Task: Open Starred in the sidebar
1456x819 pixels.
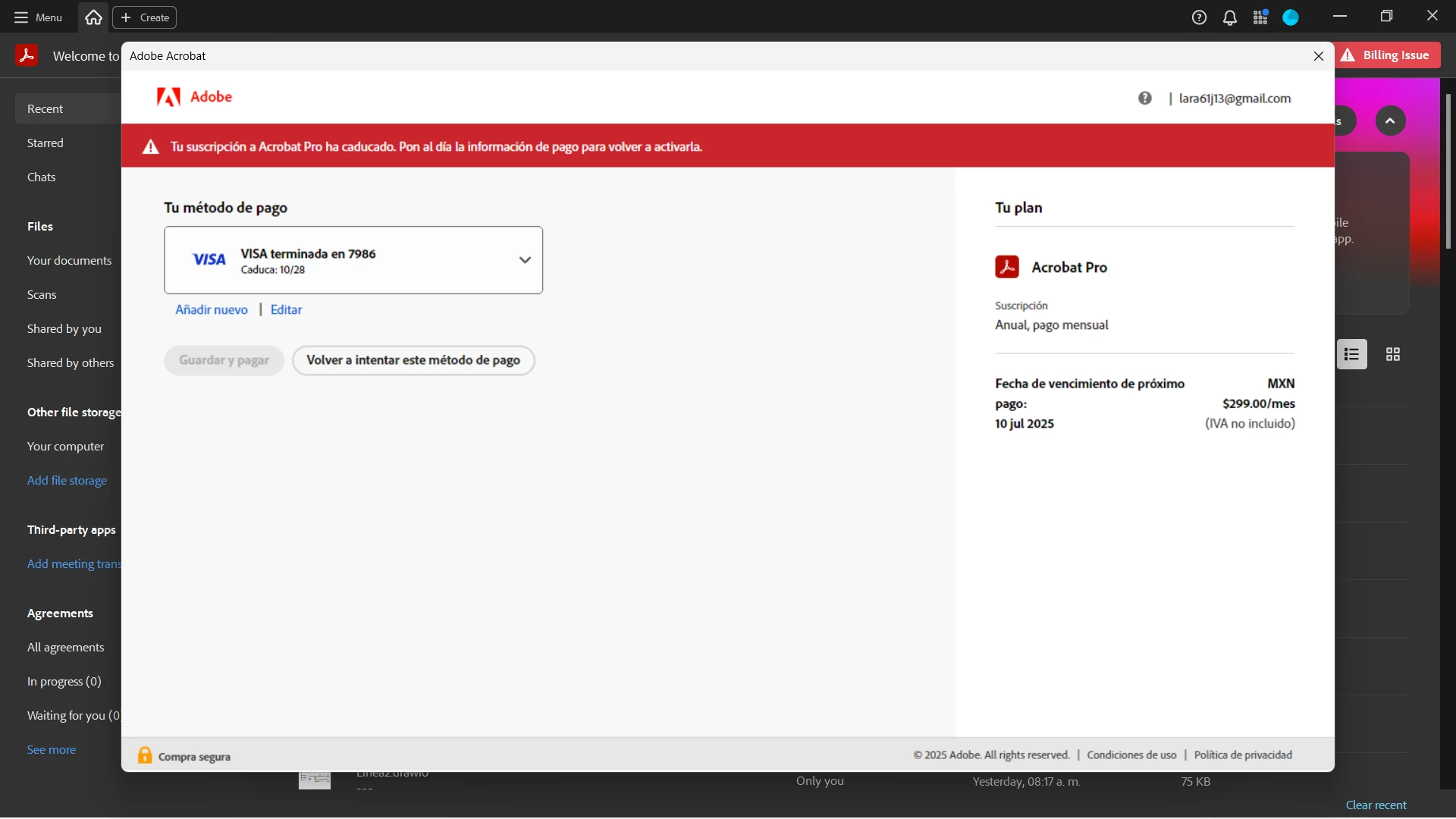Action: pos(45,143)
